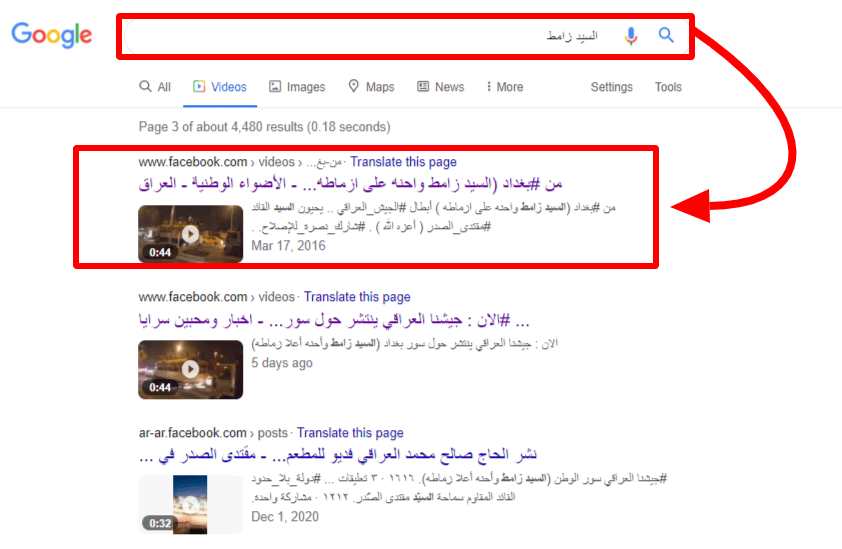Expand the More options menu

coord(504,87)
